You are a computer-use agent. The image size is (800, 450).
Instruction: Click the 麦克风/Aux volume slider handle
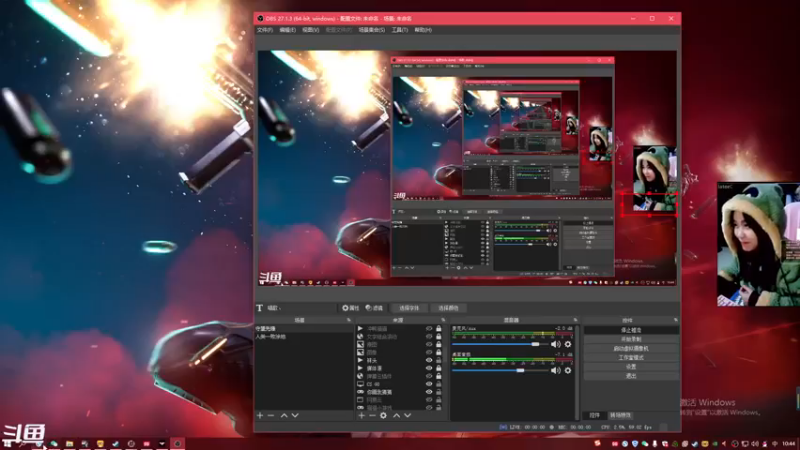click(x=535, y=344)
